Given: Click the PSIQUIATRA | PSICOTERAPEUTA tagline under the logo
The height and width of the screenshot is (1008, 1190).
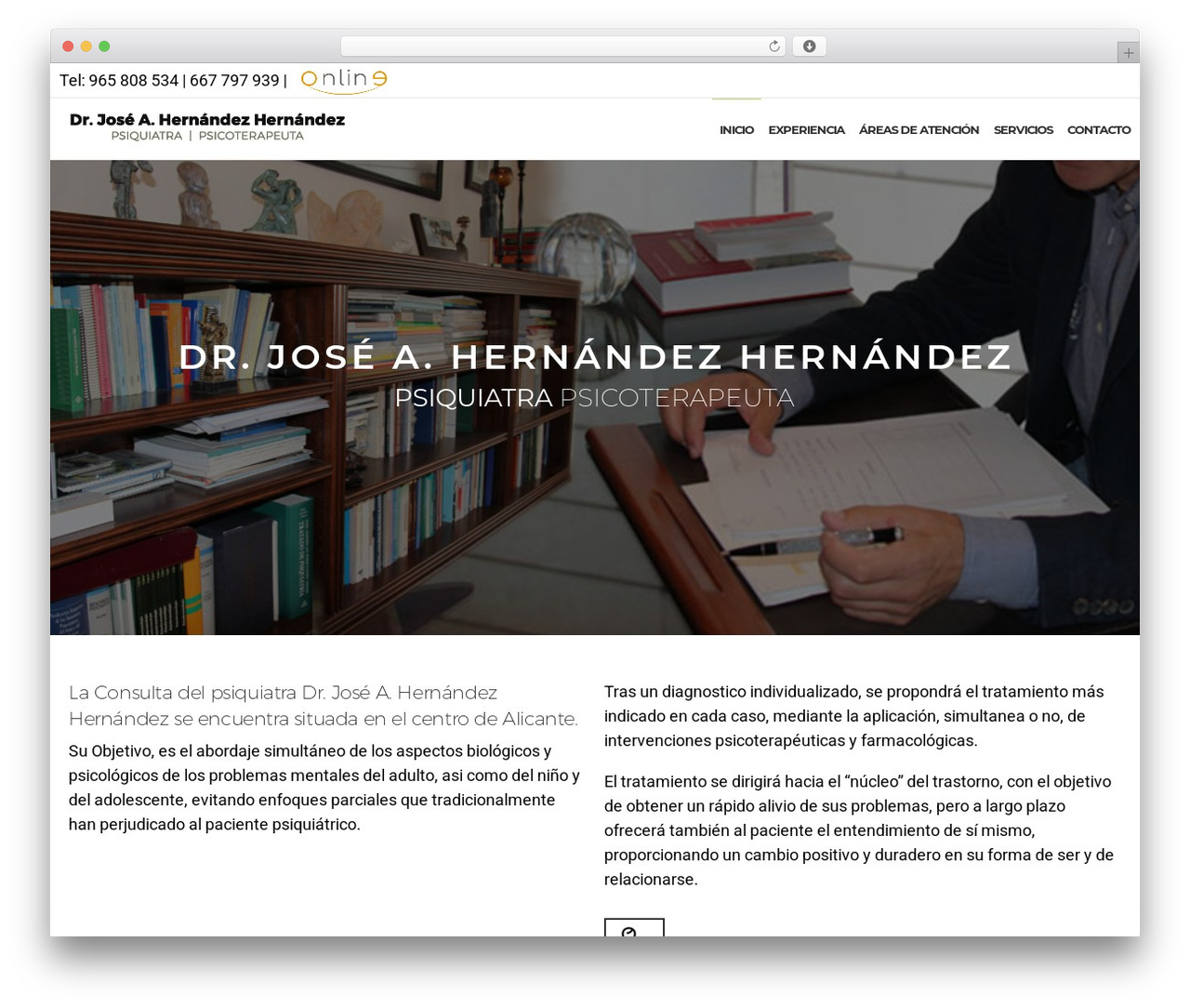Looking at the screenshot, I should [x=207, y=136].
